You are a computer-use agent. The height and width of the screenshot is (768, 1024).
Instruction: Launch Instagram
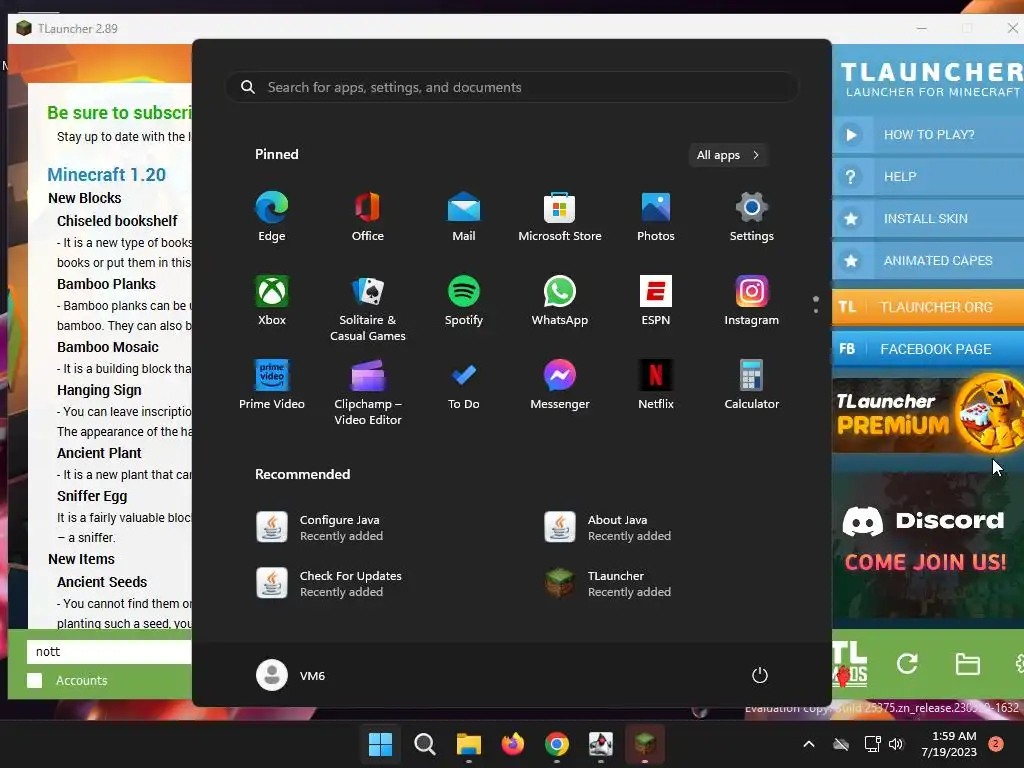(x=752, y=301)
